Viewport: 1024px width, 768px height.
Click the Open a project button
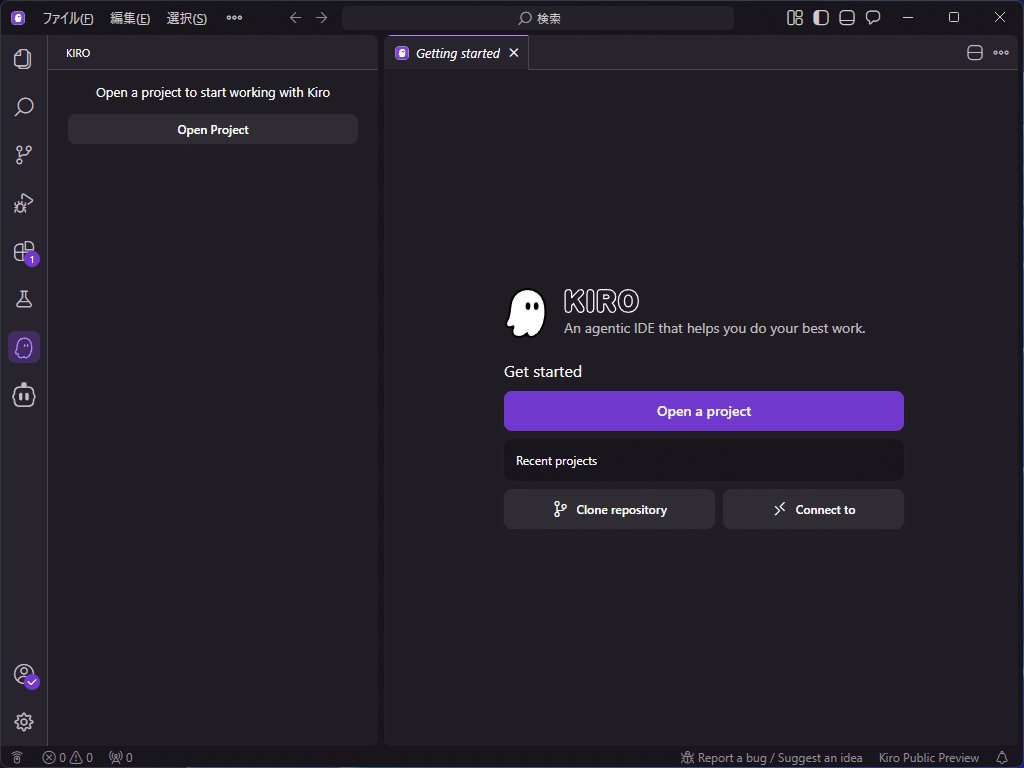703,411
